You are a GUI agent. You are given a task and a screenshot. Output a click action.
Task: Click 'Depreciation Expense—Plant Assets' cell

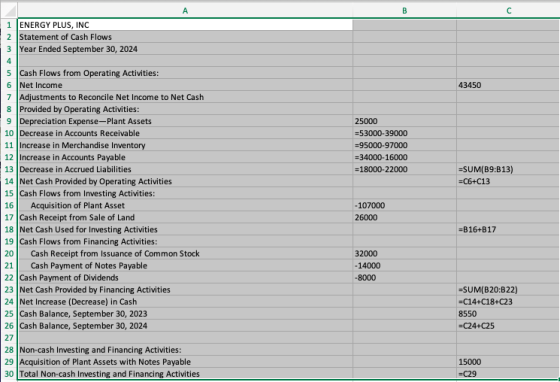pyautogui.click(x=185, y=121)
